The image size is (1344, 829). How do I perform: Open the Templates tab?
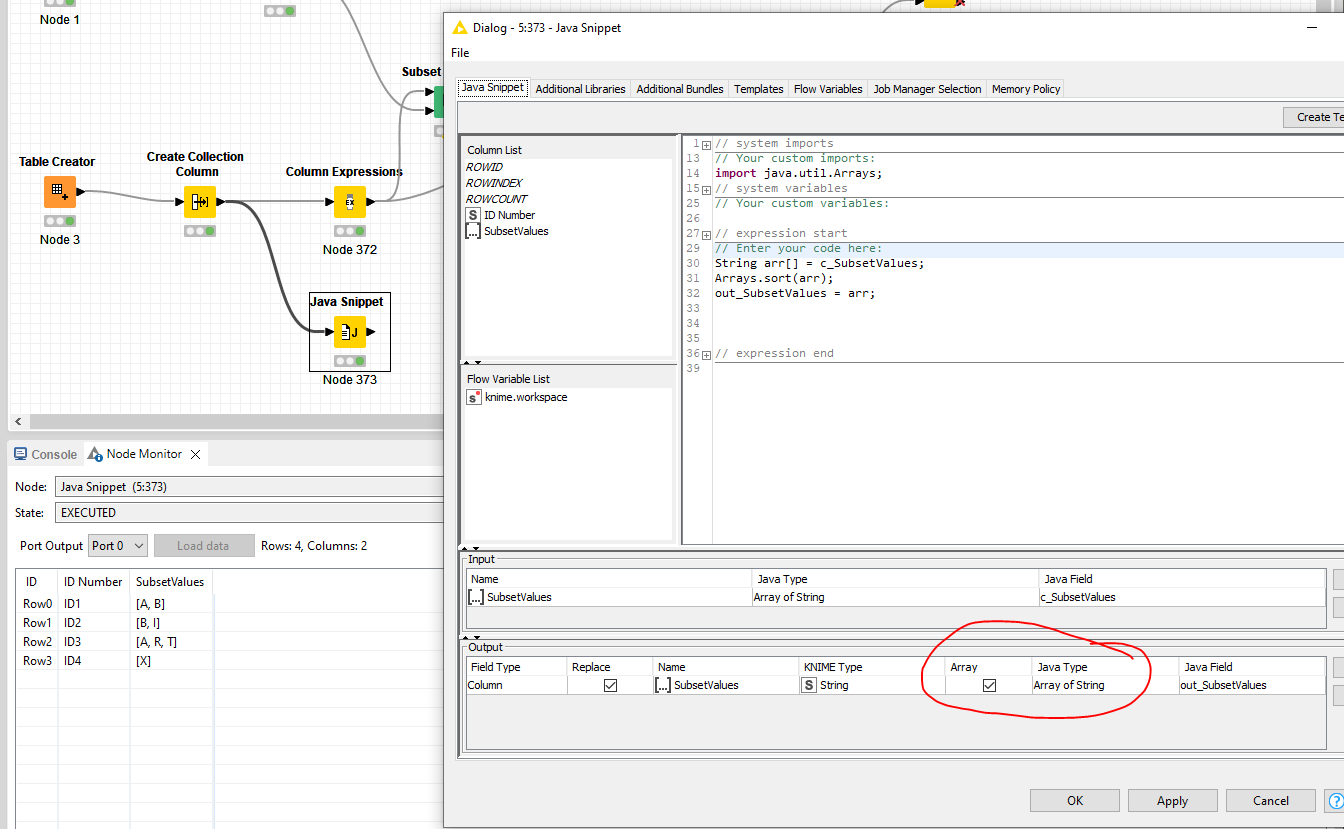click(759, 89)
